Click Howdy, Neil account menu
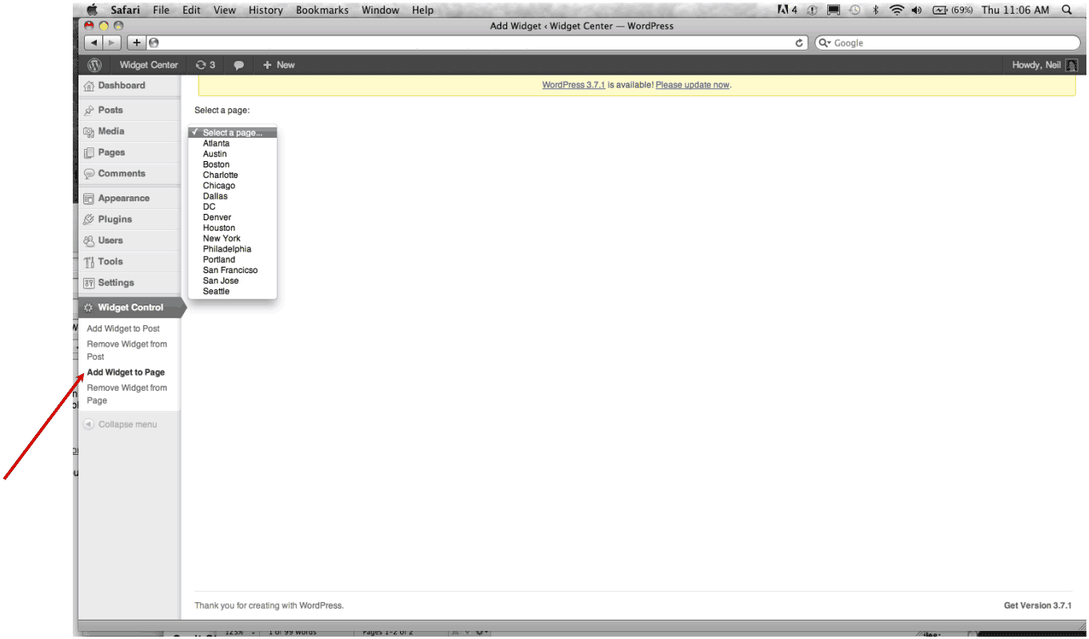Image resolution: width=1089 pixels, height=639 pixels. coord(1036,65)
